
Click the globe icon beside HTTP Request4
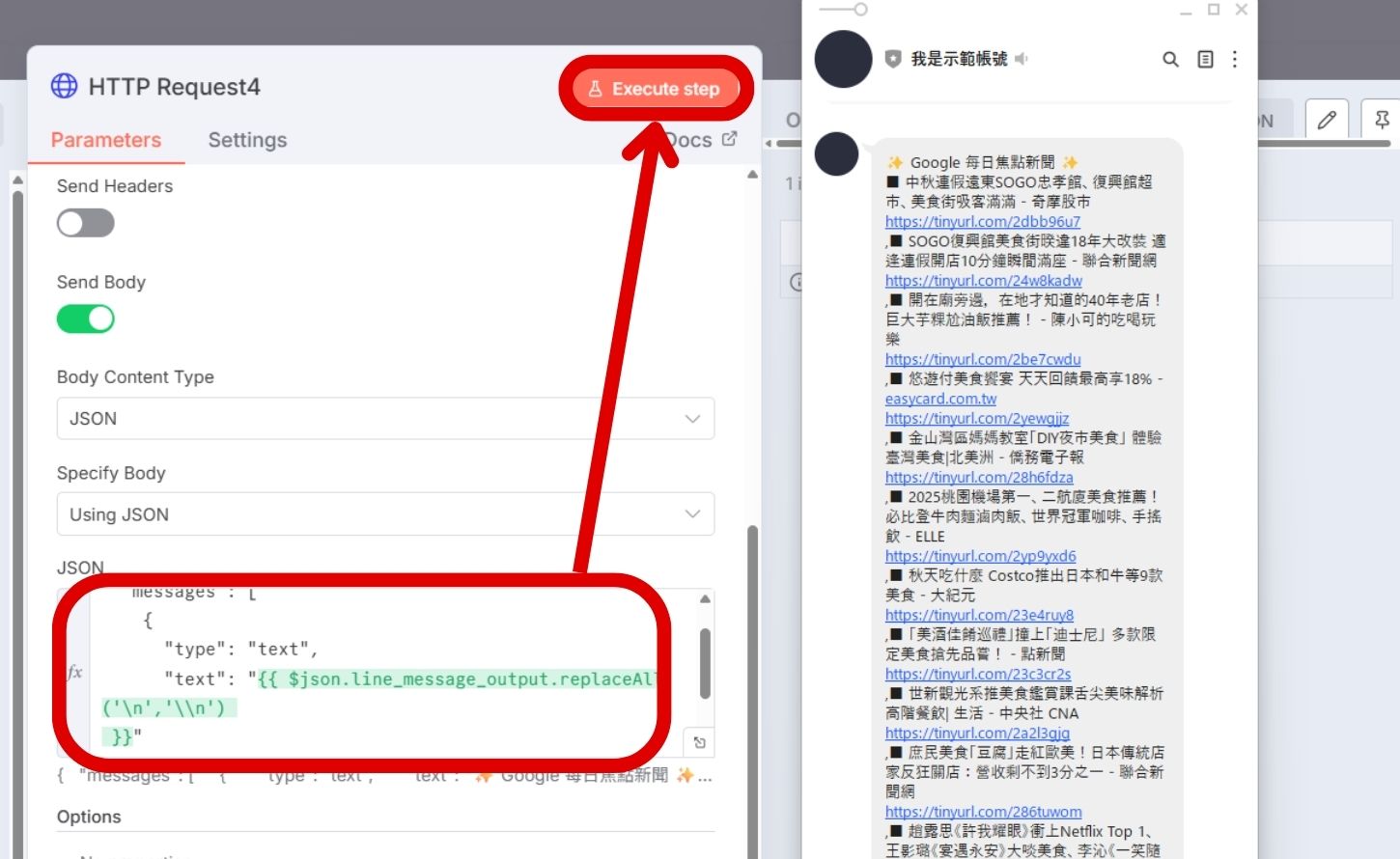[64, 85]
